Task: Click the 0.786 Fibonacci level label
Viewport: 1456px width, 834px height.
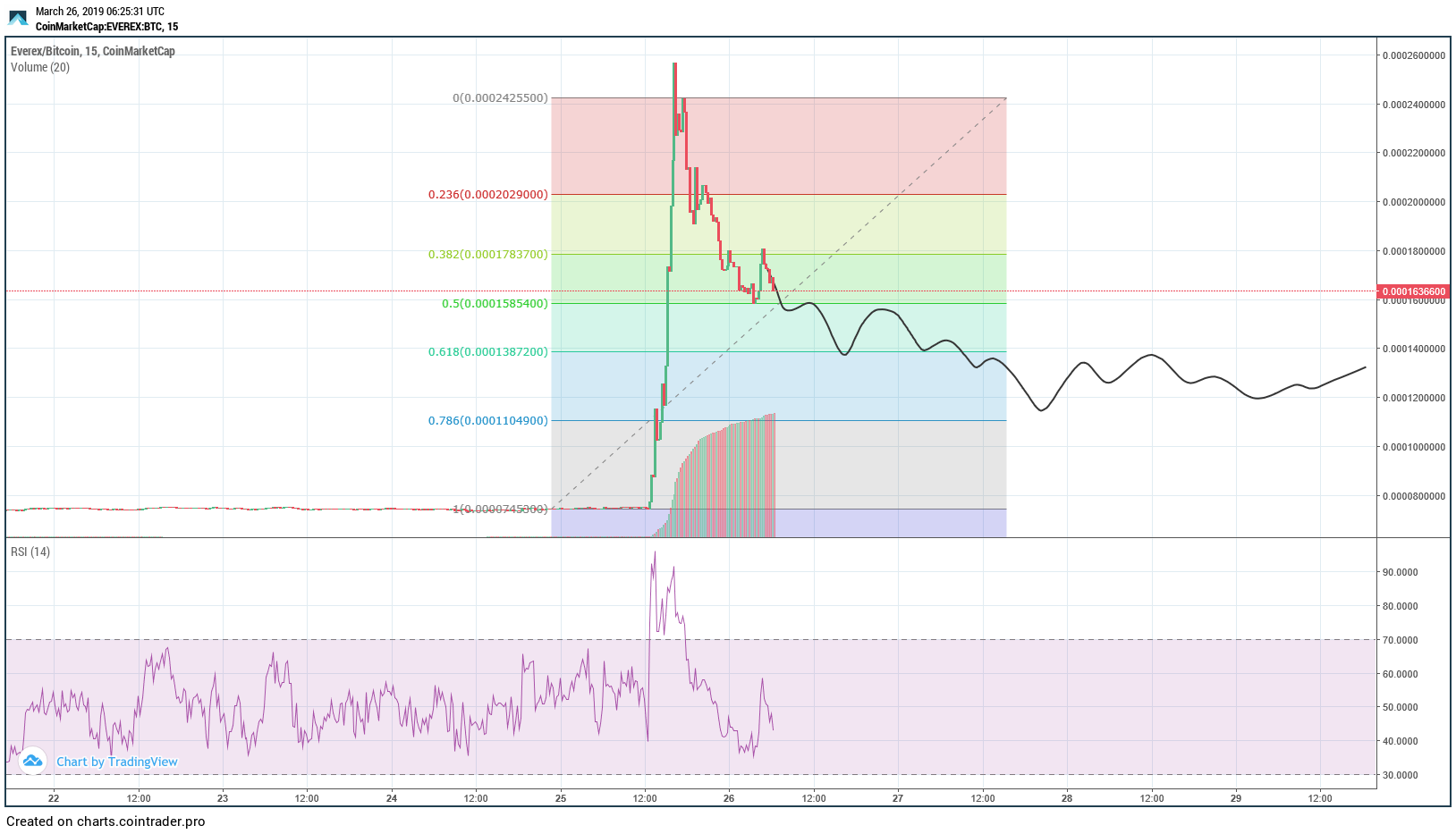Action: (487, 420)
